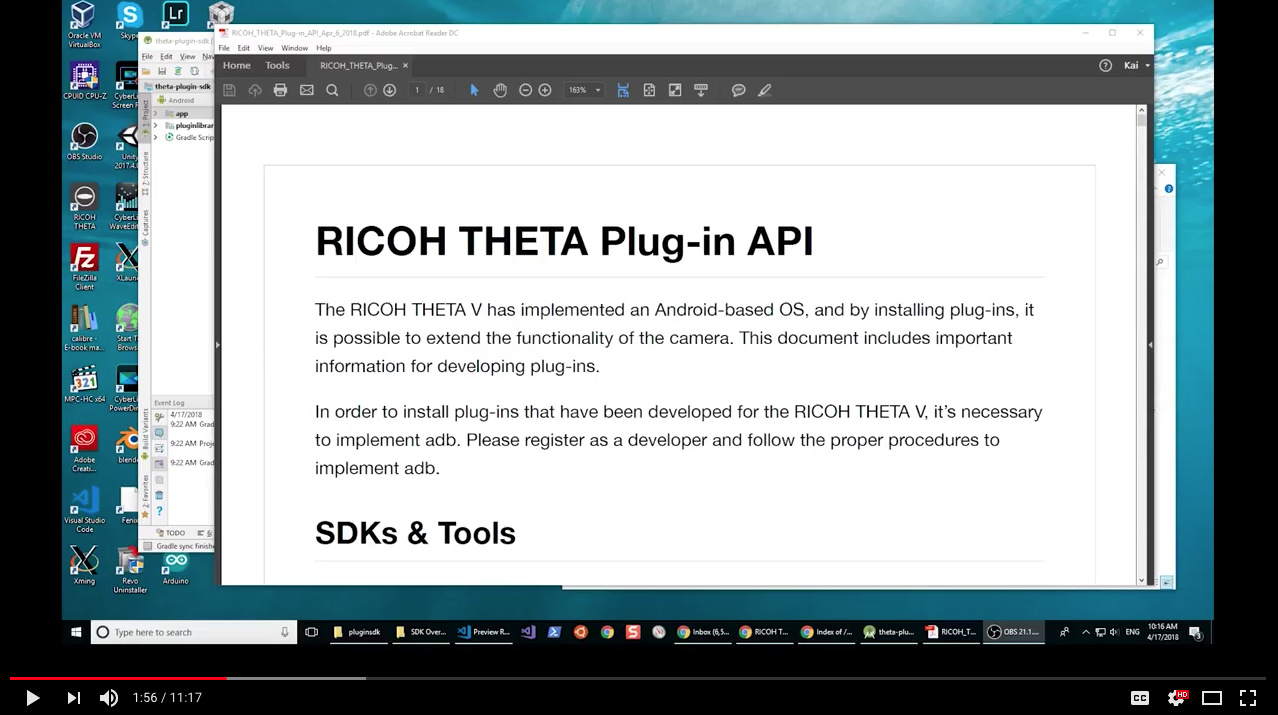Click the page number field showing 1
This screenshot has height=715, width=1278.
[x=417, y=90]
